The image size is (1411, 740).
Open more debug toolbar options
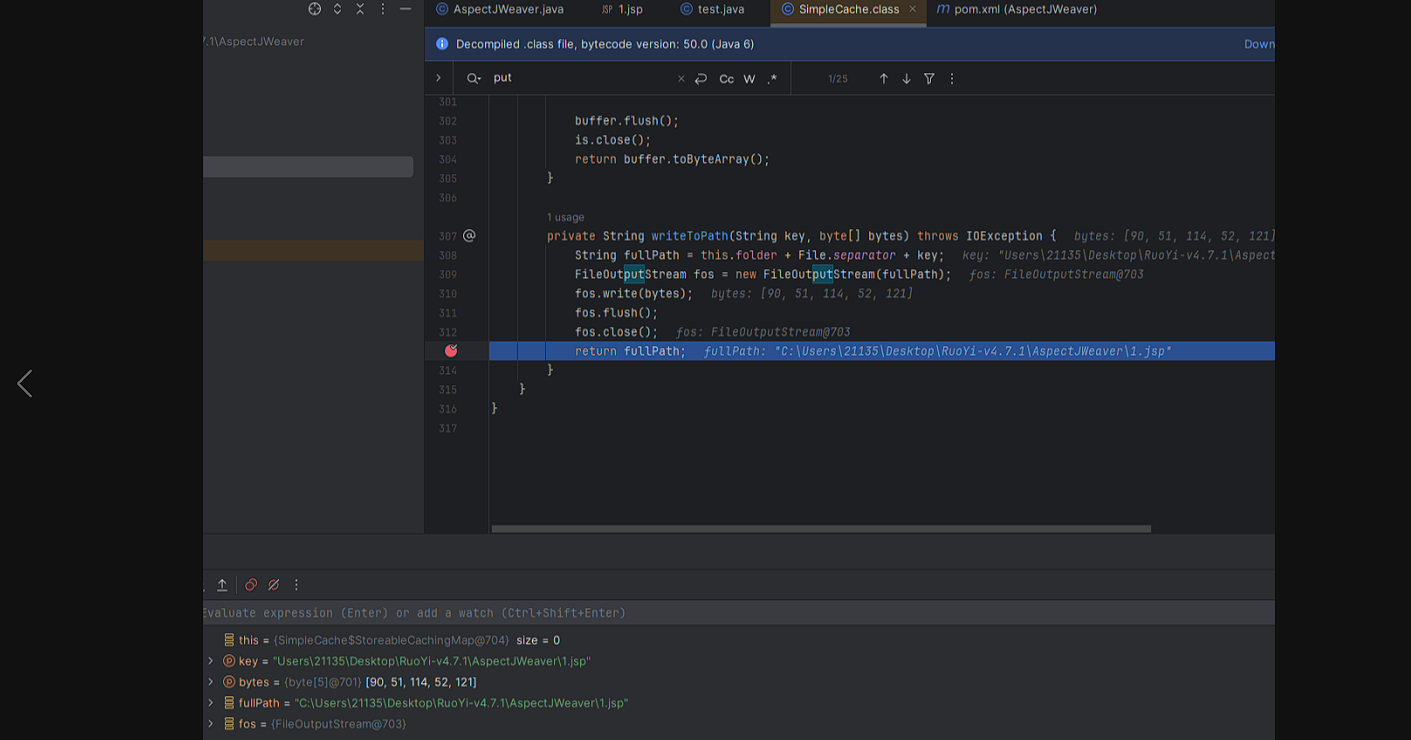click(x=296, y=585)
